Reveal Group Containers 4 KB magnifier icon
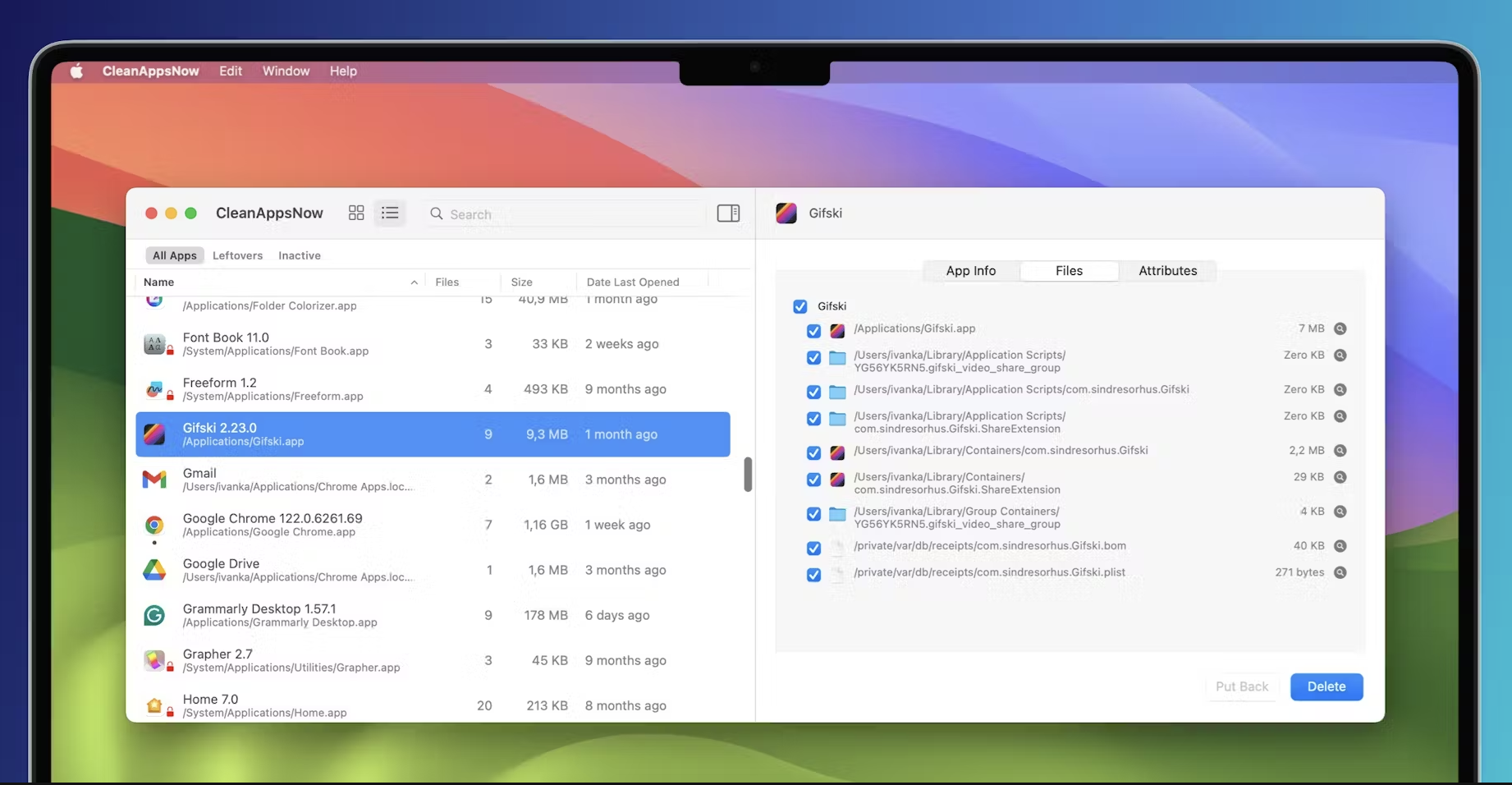The image size is (1512, 785). (1340, 512)
